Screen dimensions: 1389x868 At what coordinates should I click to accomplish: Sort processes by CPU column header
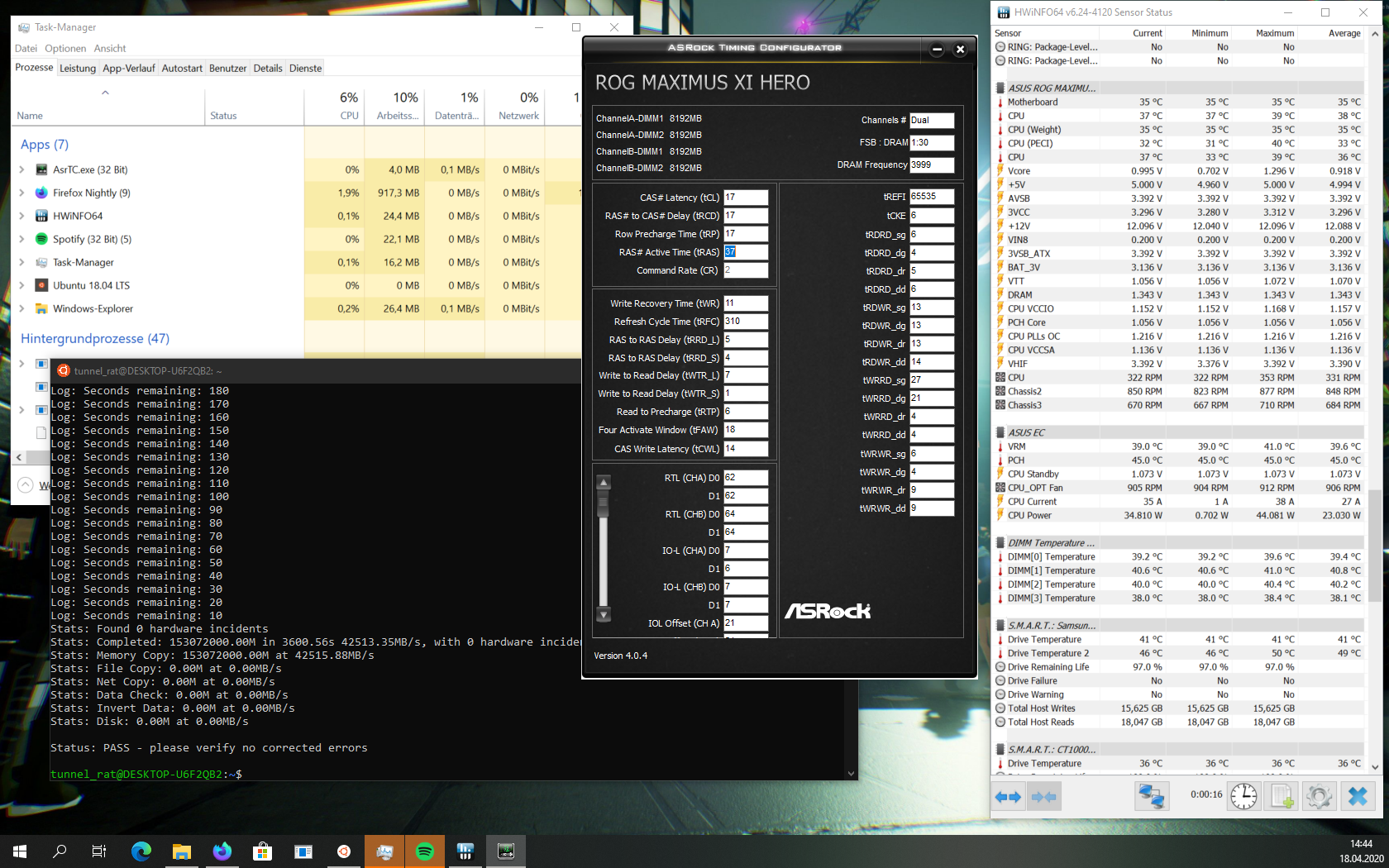pos(335,106)
